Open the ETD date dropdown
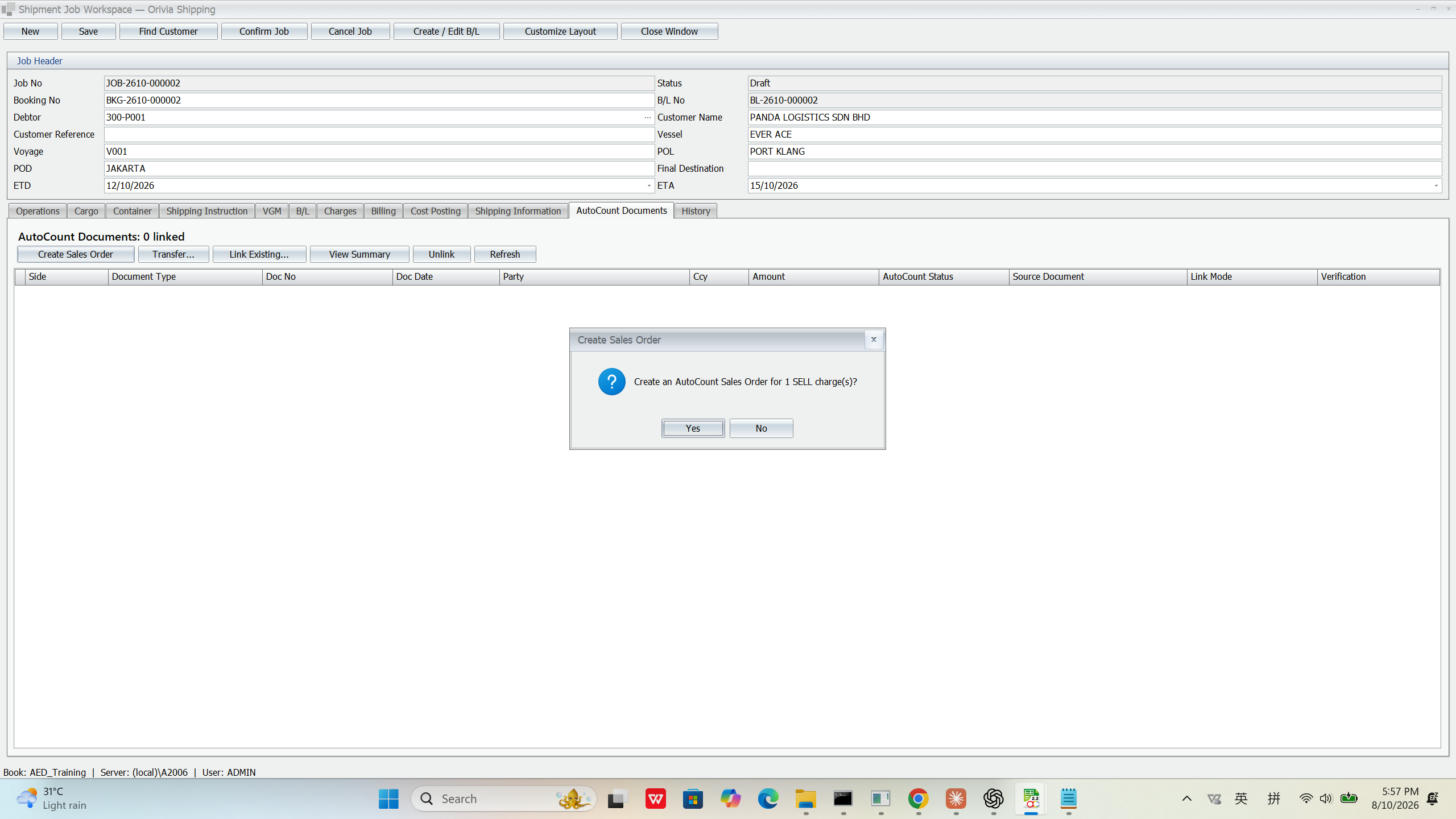Screen dimensions: 1456x819 click(x=648, y=186)
